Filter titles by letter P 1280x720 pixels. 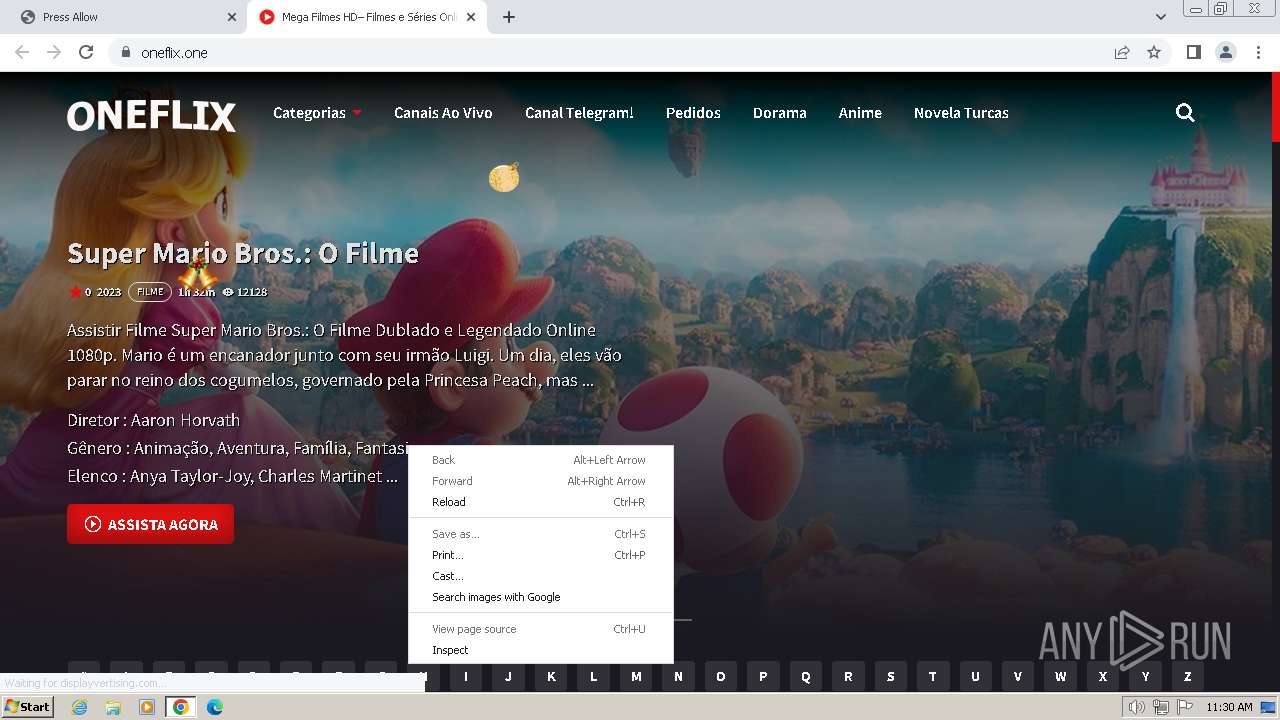click(x=763, y=676)
